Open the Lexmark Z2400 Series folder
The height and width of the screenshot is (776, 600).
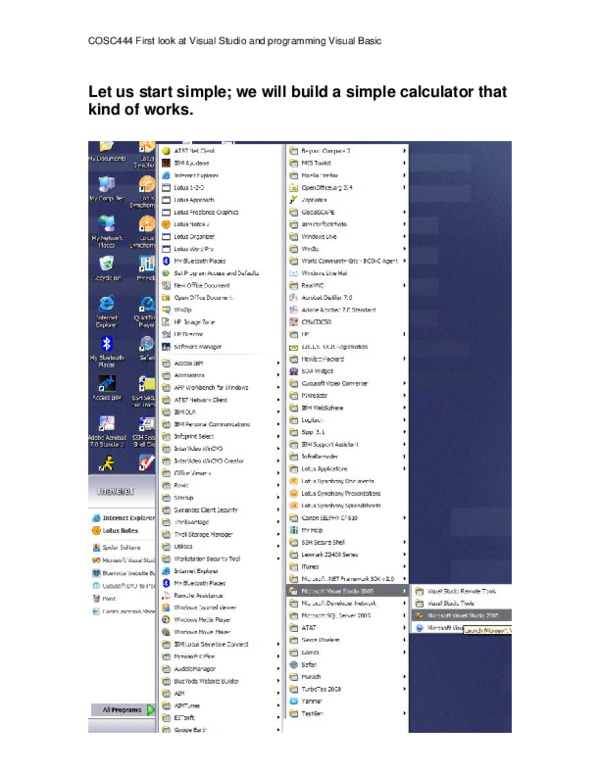(324, 555)
